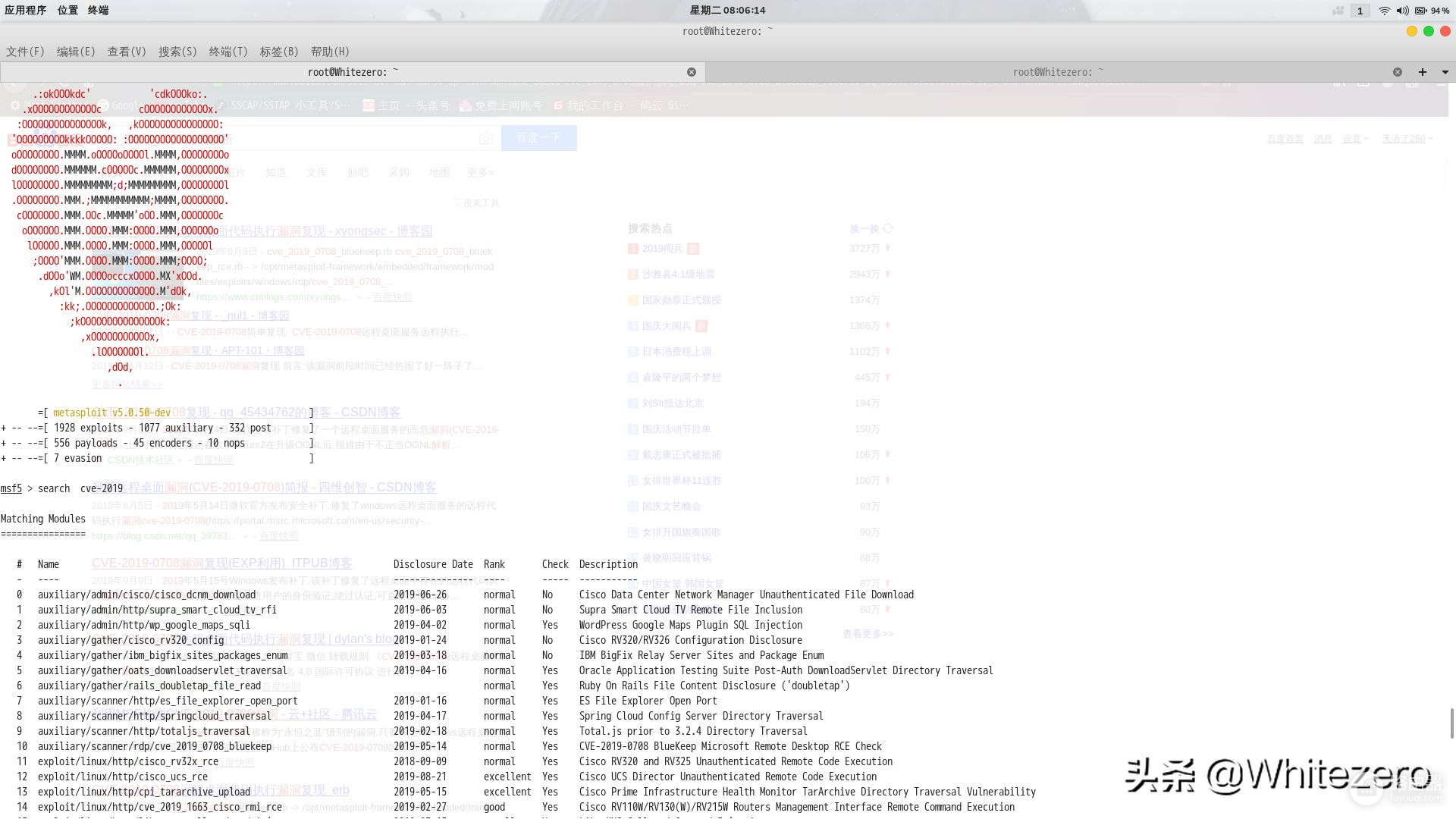Close the second terminal tab

point(1398,72)
